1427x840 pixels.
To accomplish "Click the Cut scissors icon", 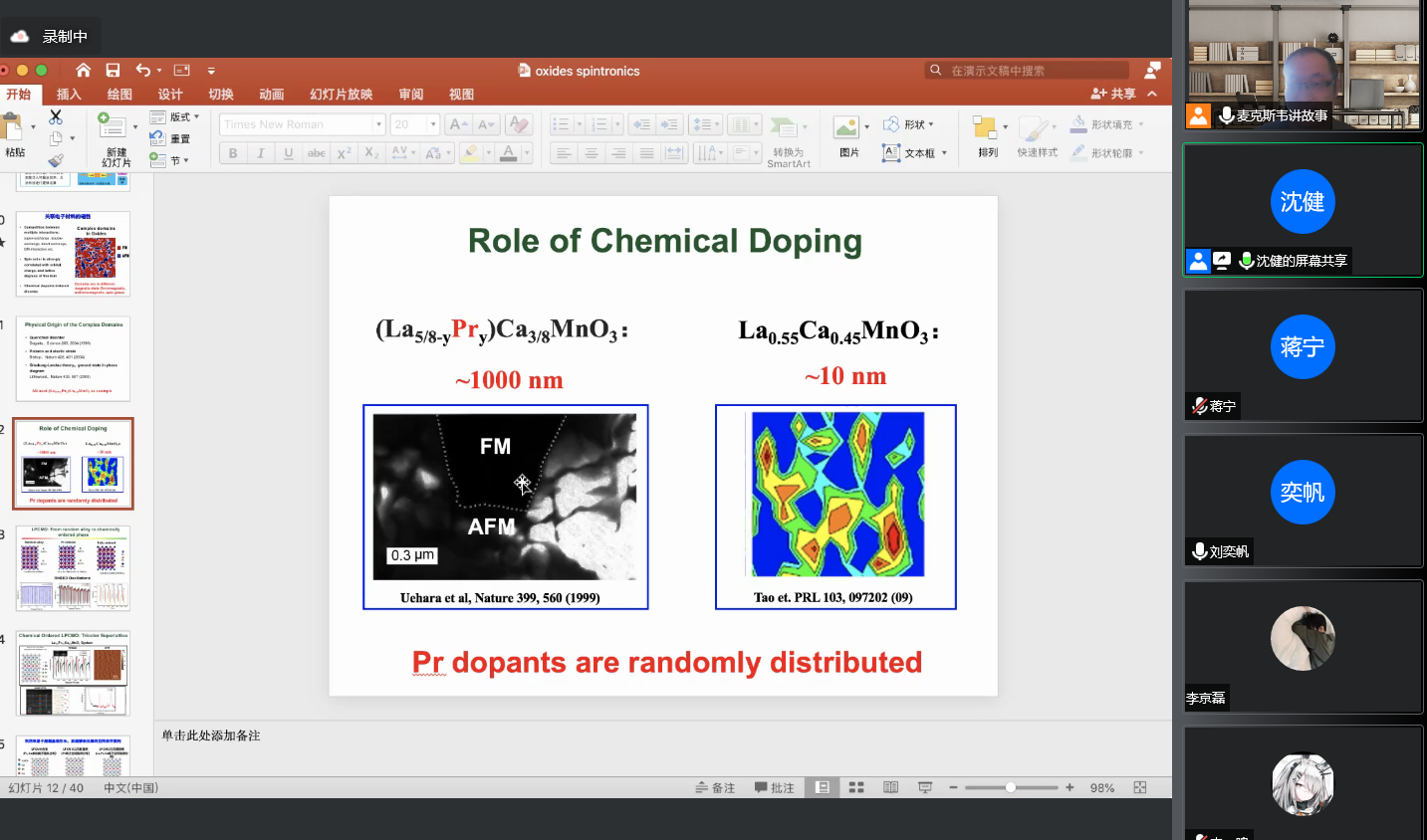I will tap(56, 117).
